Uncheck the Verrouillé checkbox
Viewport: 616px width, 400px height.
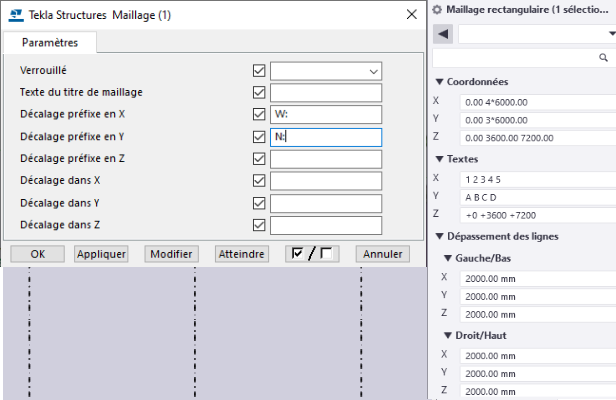tap(260, 71)
